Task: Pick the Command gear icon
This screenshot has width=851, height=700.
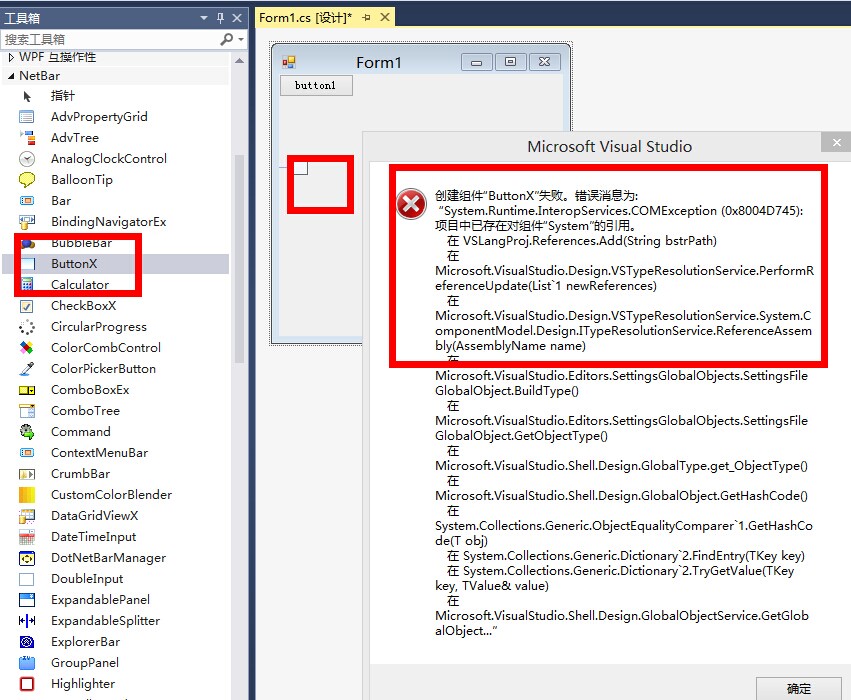Action: 27,432
